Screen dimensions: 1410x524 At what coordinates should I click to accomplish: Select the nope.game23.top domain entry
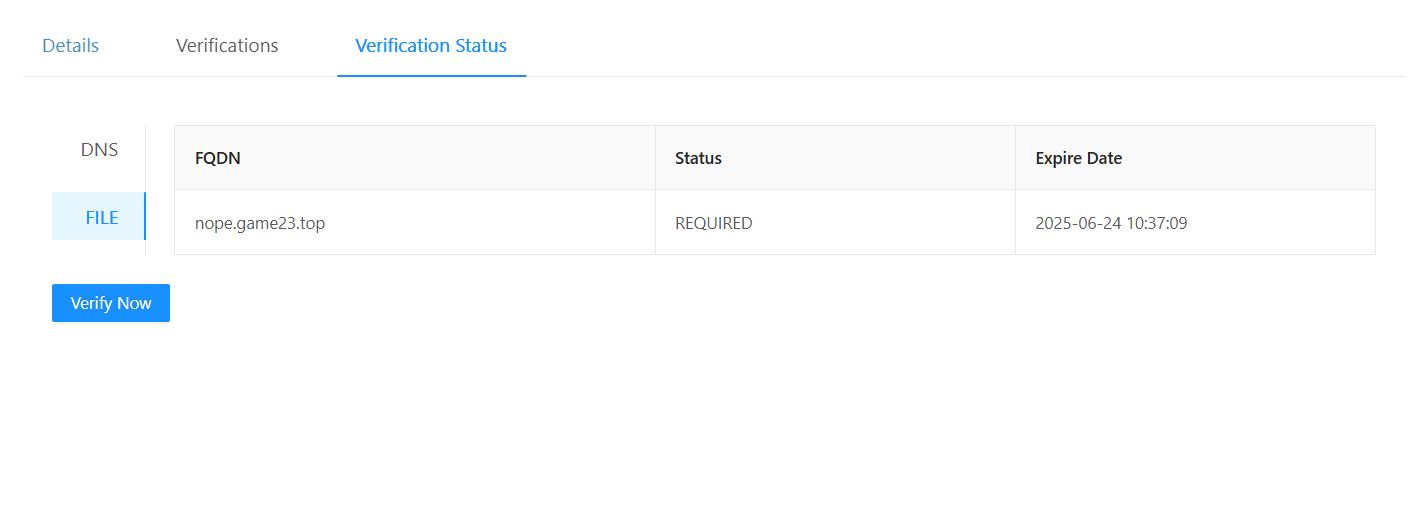260,223
